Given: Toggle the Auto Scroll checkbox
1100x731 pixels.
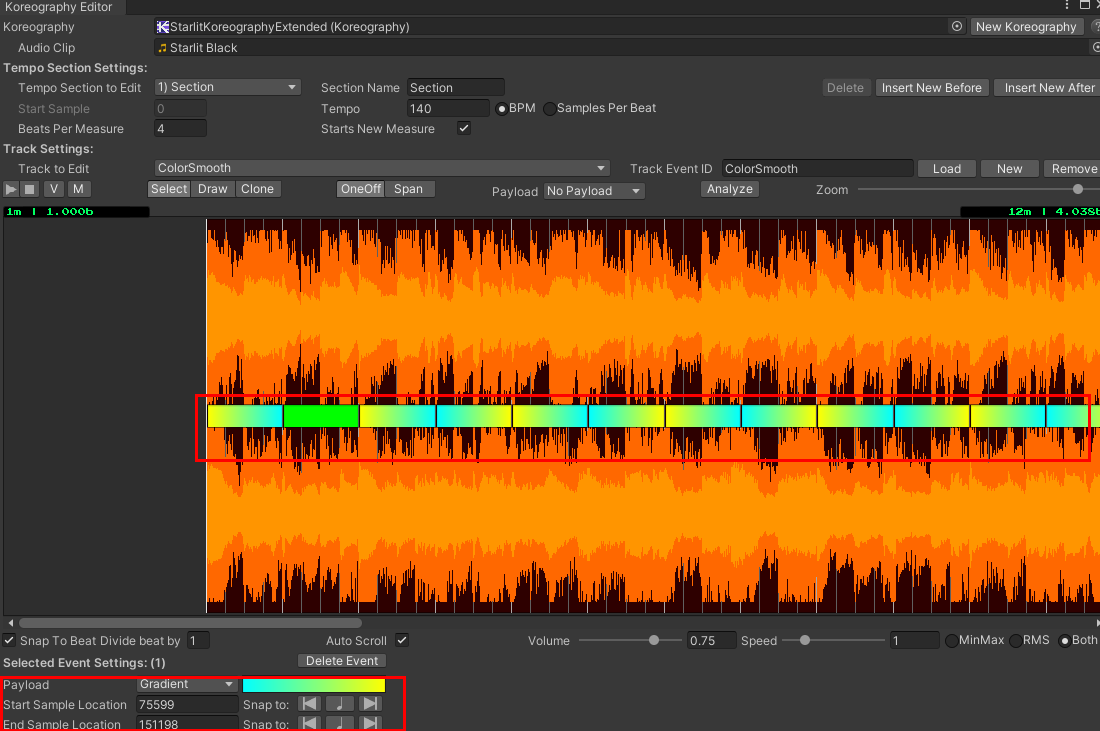Looking at the screenshot, I should 402,641.
